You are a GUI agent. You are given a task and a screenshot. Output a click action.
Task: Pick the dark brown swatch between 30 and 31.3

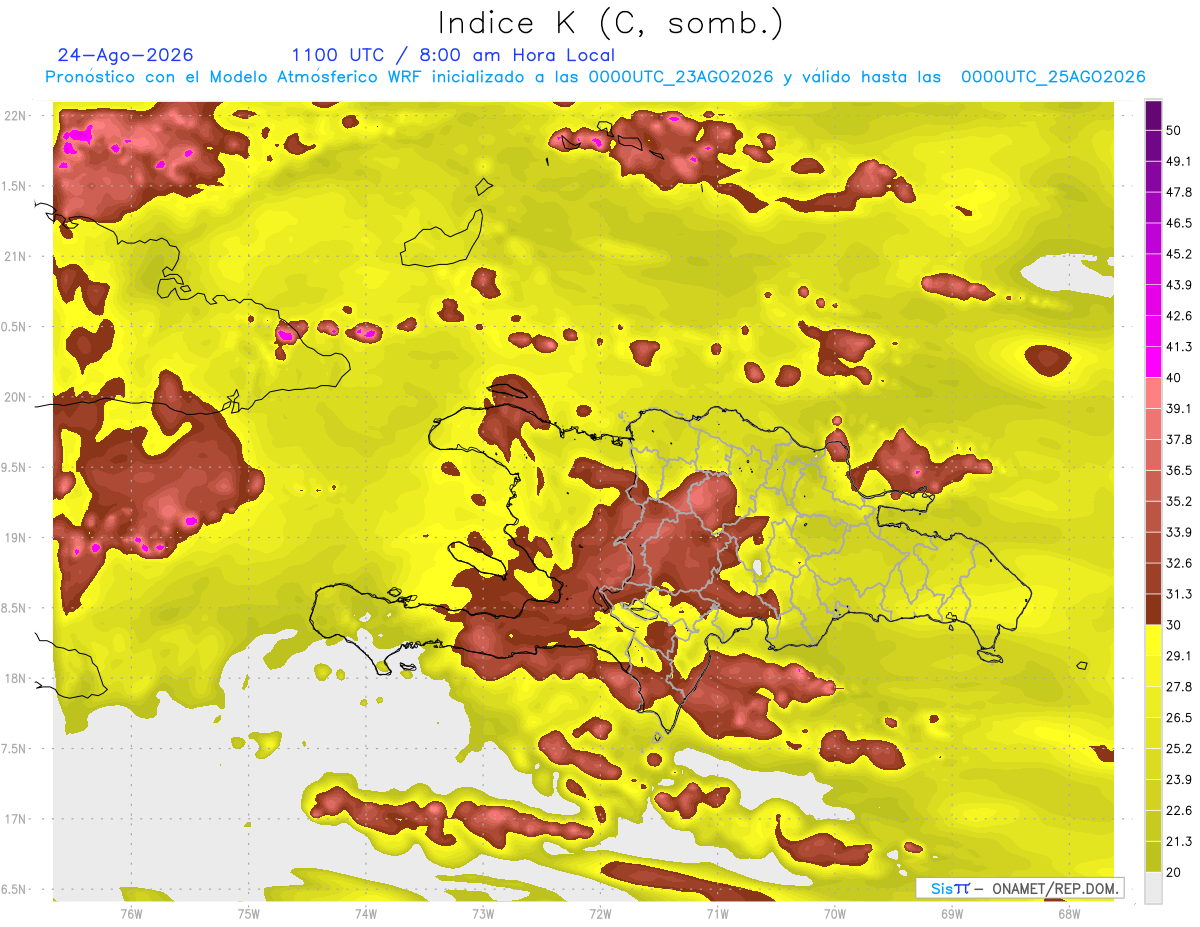click(1153, 609)
